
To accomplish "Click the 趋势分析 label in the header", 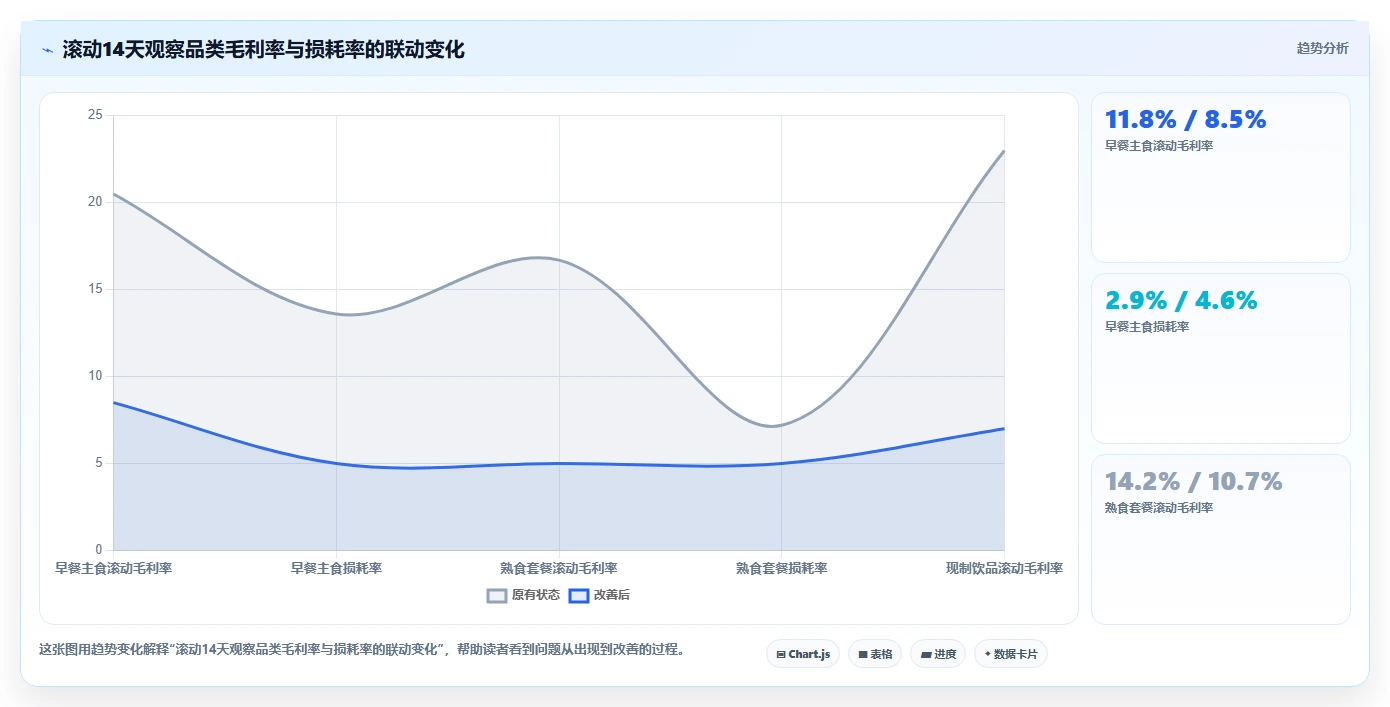I will tap(1322, 48).
